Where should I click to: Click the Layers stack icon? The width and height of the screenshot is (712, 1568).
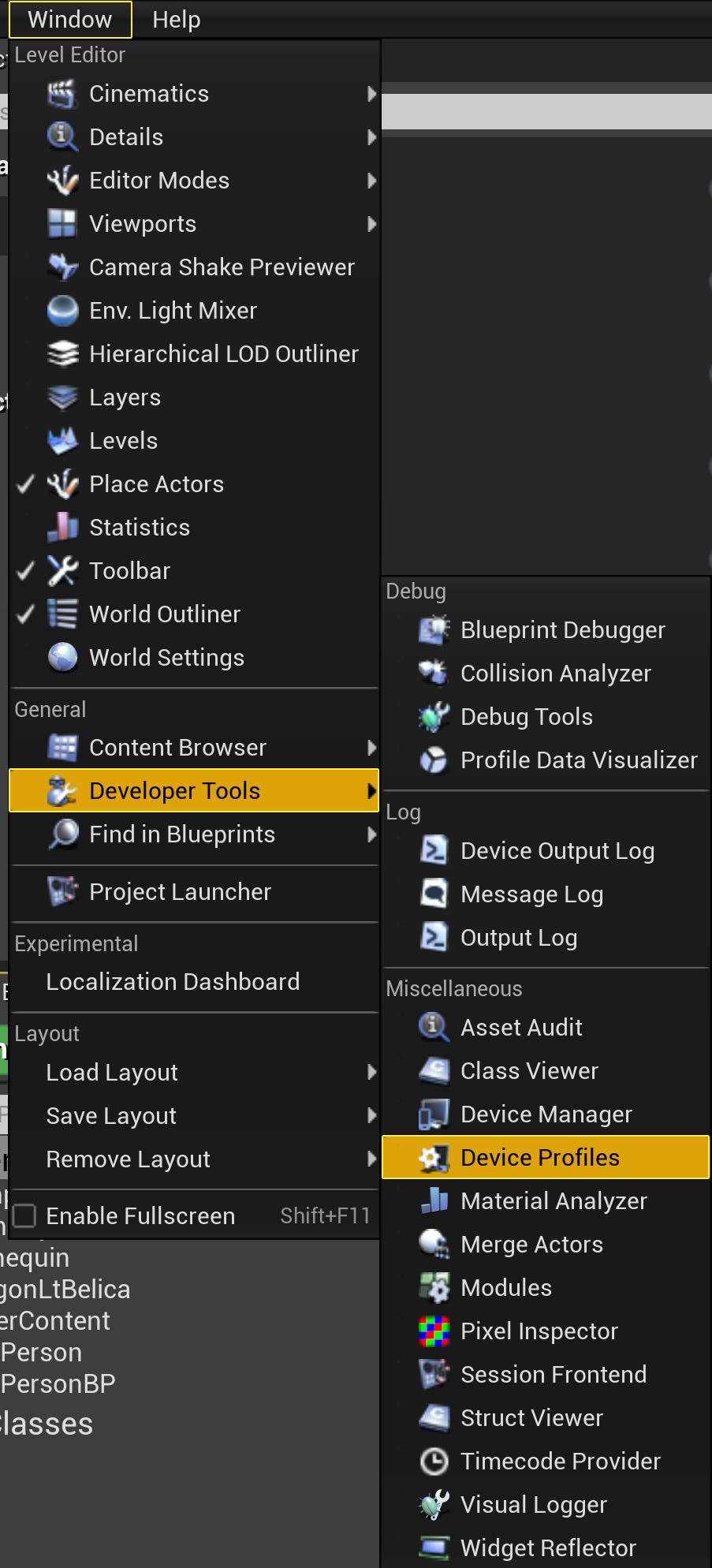(x=62, y=398)
